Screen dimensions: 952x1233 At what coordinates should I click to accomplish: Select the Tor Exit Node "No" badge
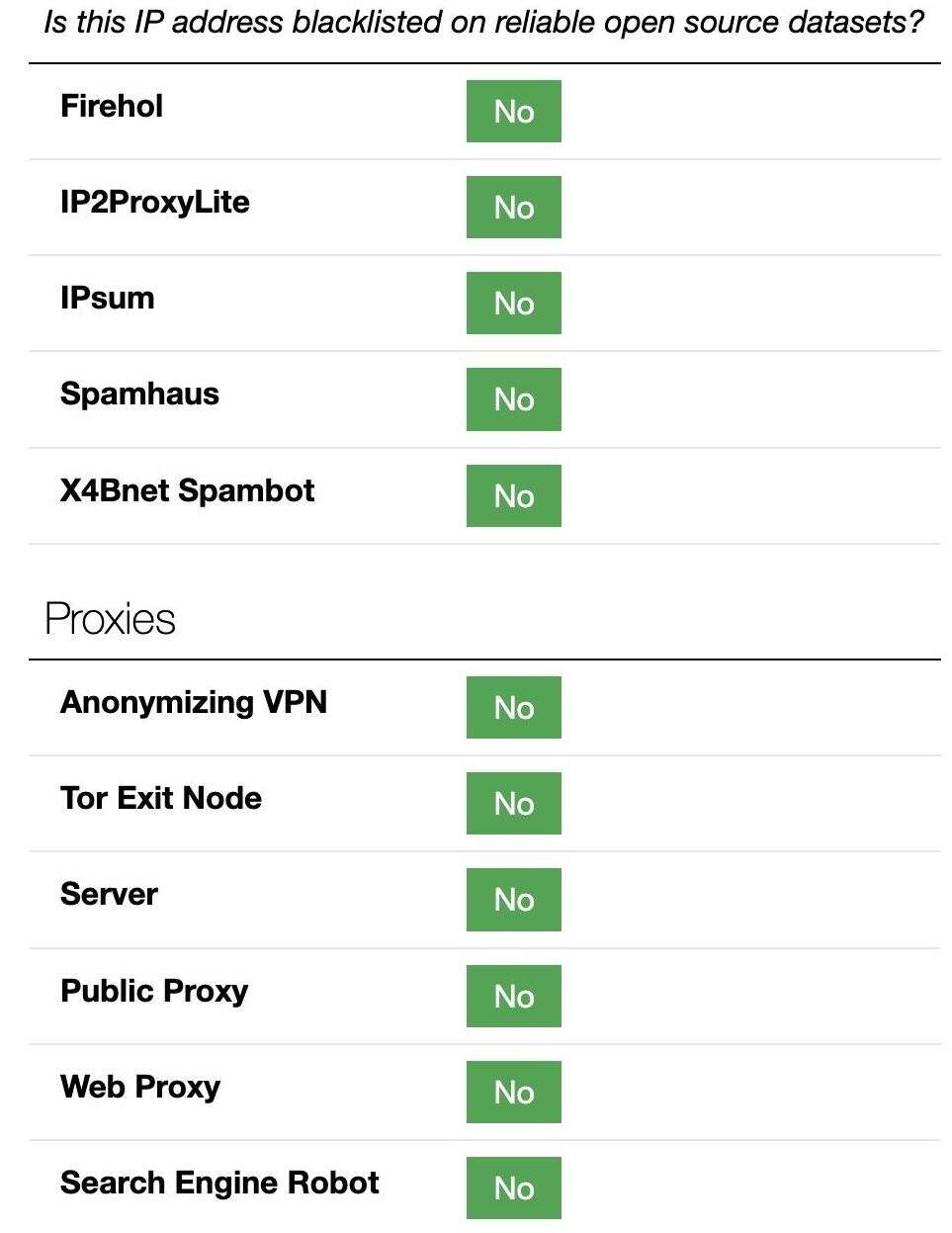(x=513, y=803)
